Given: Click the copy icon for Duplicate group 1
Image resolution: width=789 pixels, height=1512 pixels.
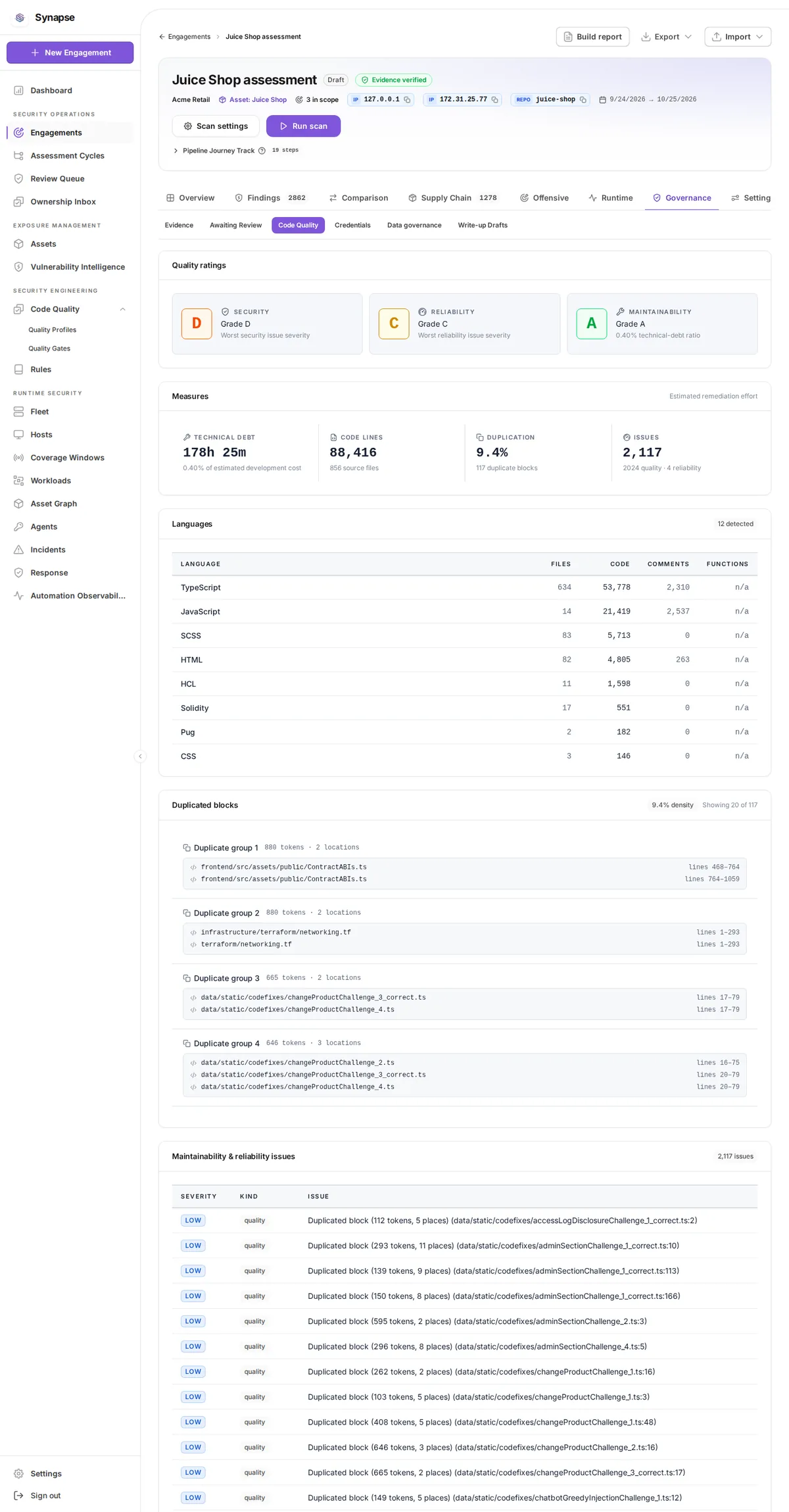Looking at the screenshot, I should pos(187,848).
